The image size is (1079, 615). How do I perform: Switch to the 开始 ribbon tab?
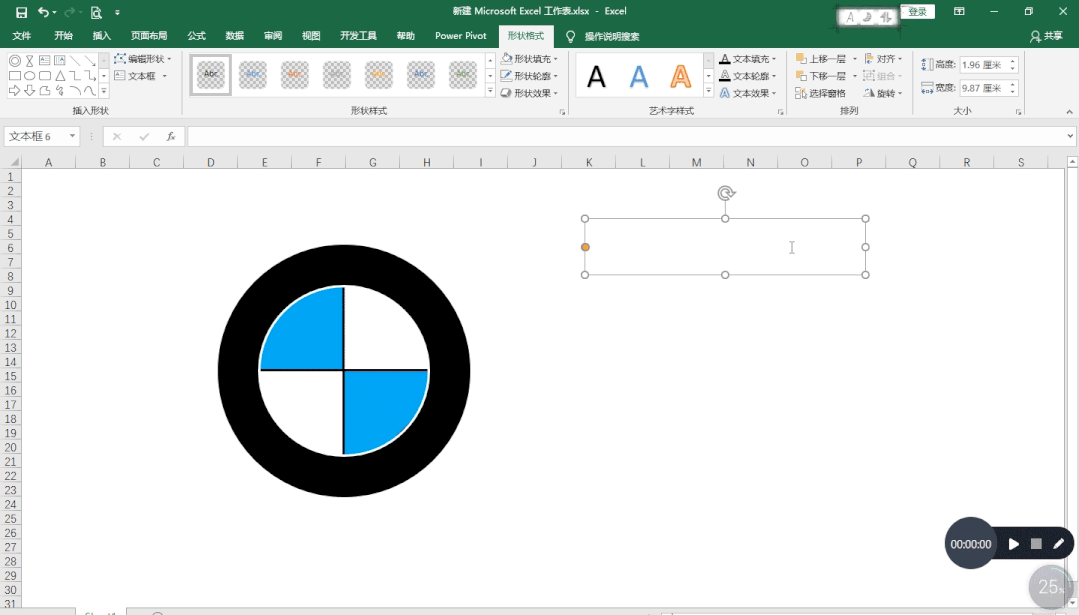[x=63, y=36]
